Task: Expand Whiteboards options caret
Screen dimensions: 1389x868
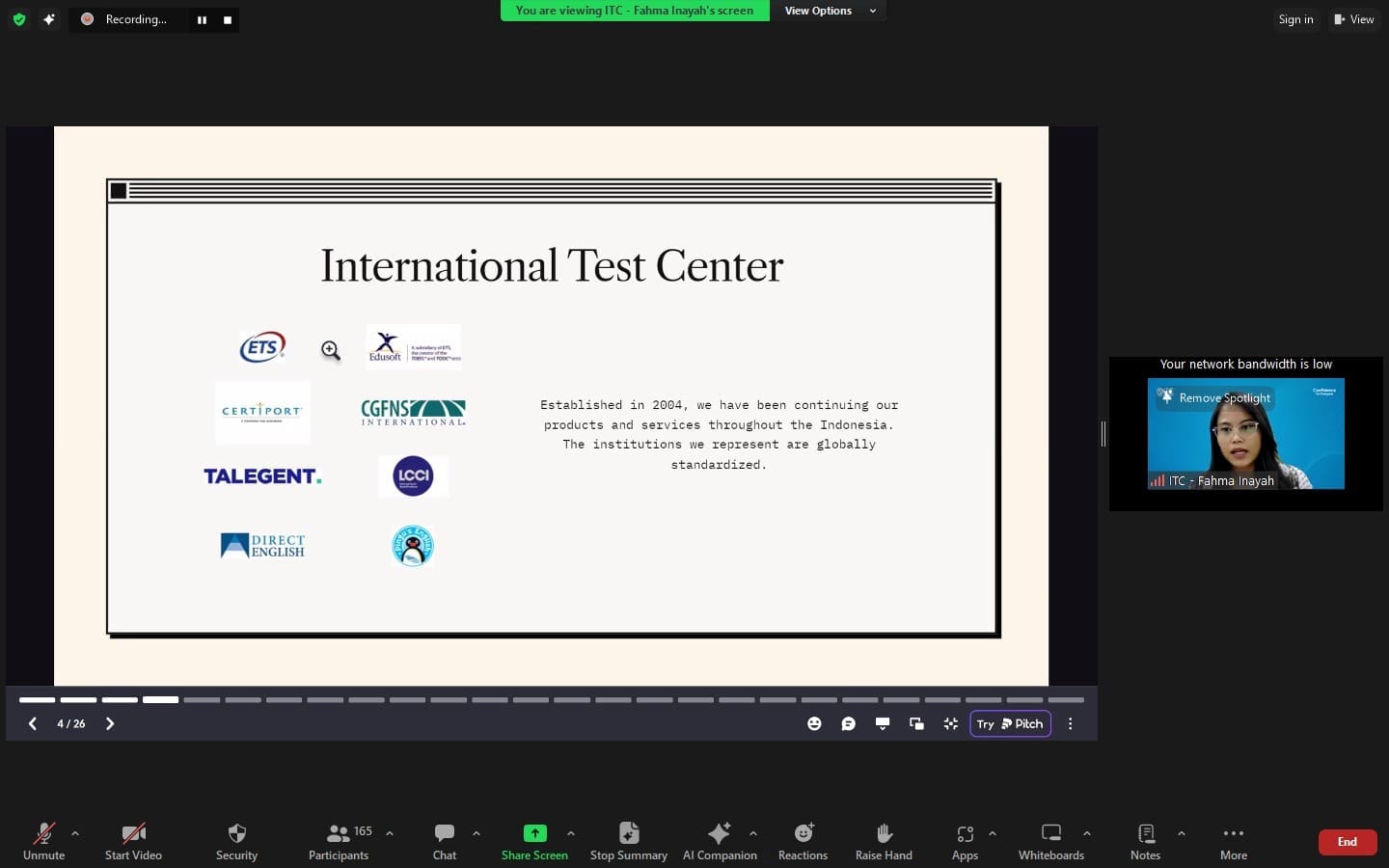Action: [x=1087, y=833]
